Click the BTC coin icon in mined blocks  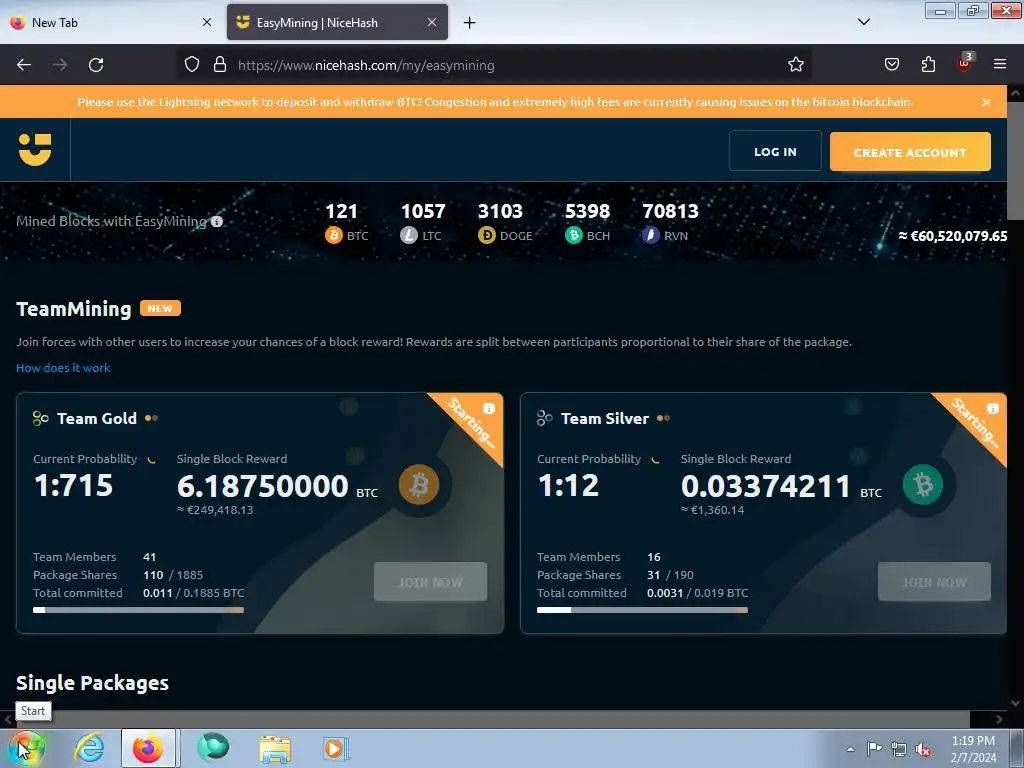coord(334,235)
